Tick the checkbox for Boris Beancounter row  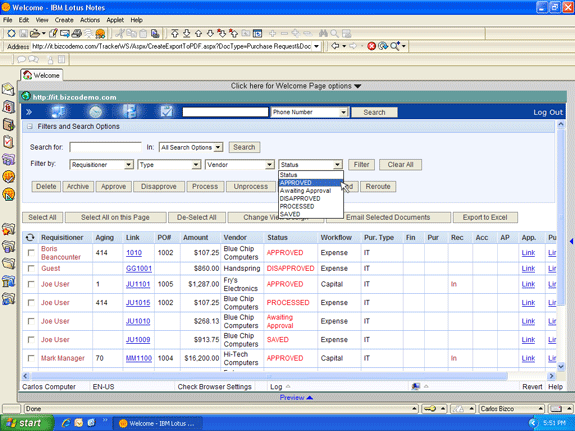pos(31,253)
